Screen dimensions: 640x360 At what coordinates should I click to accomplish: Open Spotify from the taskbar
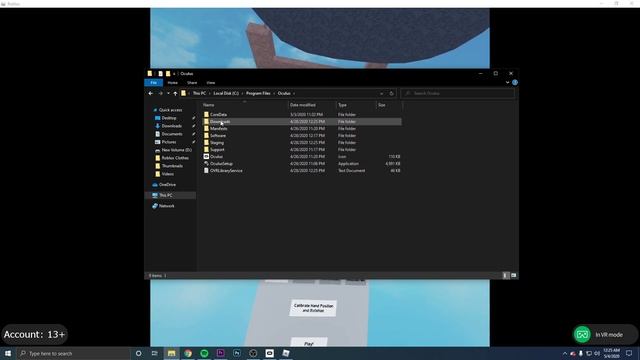[x=204, y=353]
